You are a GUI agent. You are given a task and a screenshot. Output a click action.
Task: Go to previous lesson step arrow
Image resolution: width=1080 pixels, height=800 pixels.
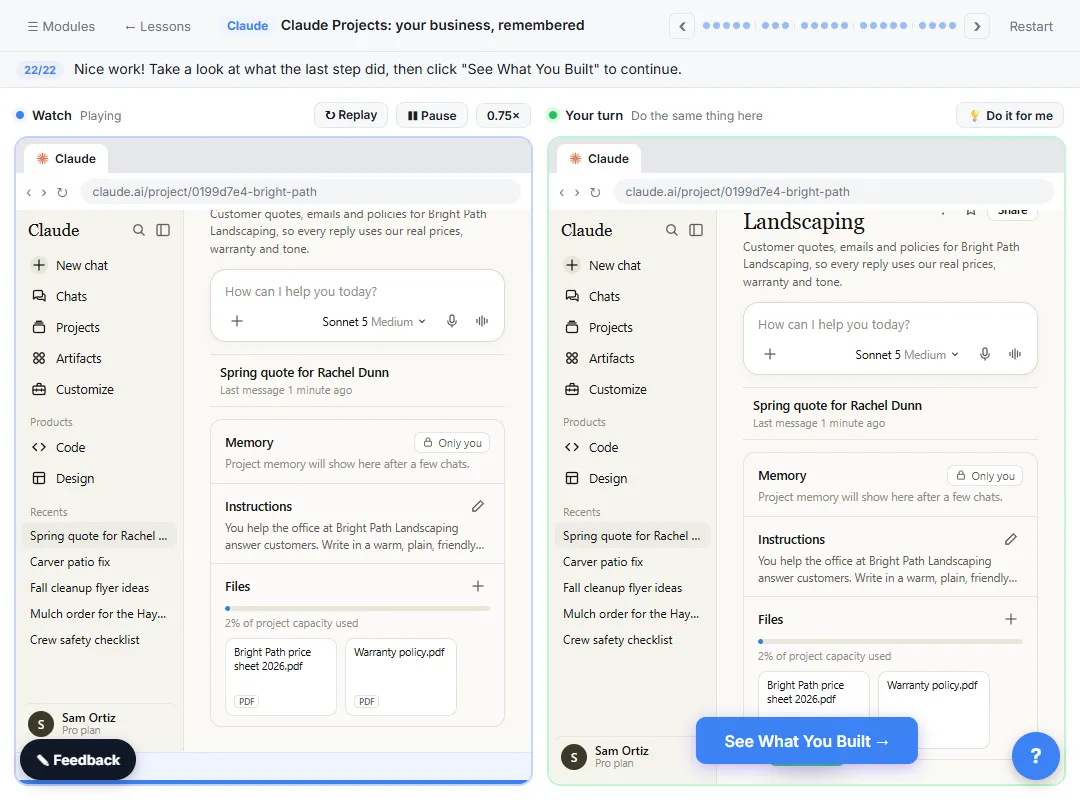click(x=682, y=26)
